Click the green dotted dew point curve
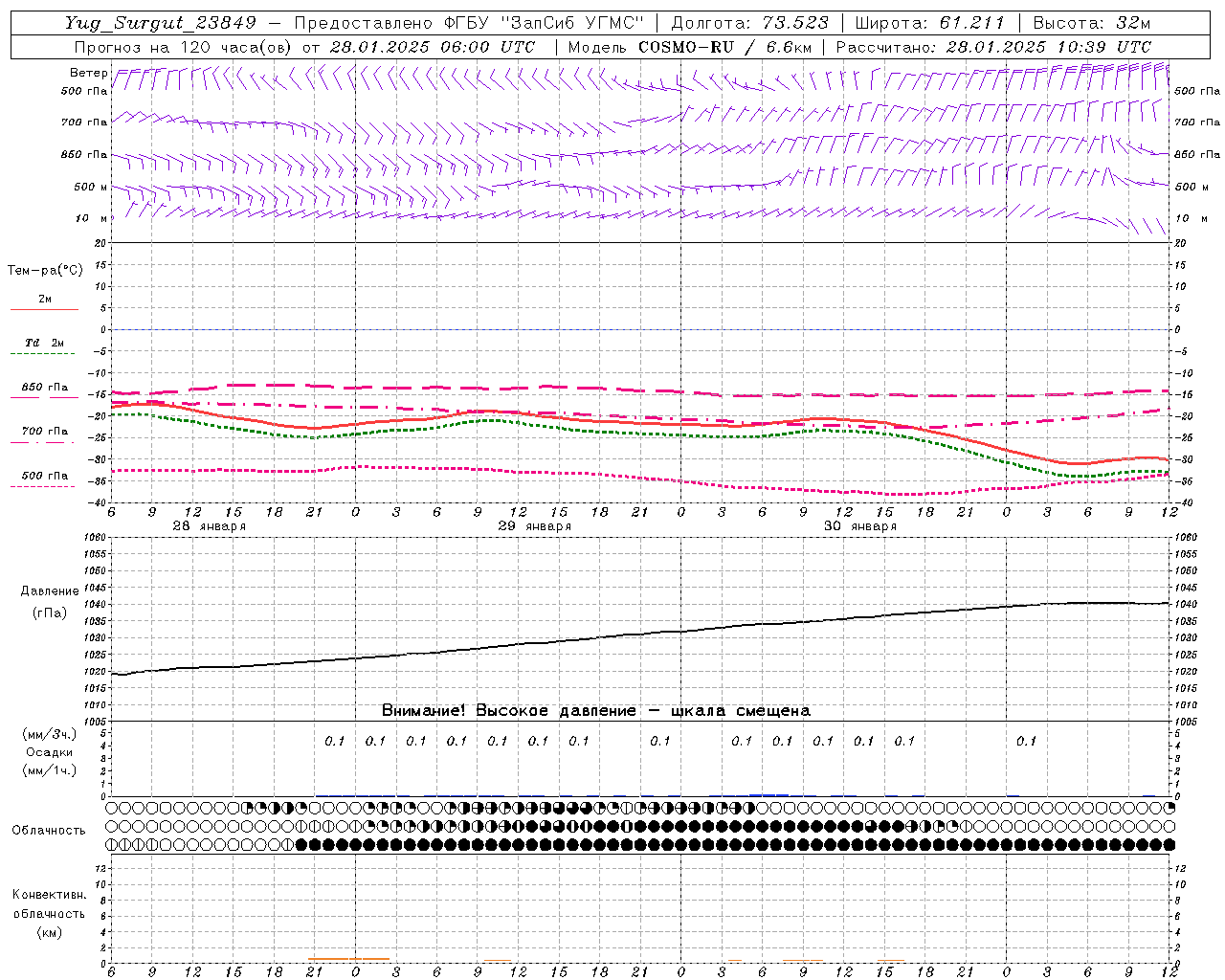Screen dimensions: 1225x980 (640, 433)
